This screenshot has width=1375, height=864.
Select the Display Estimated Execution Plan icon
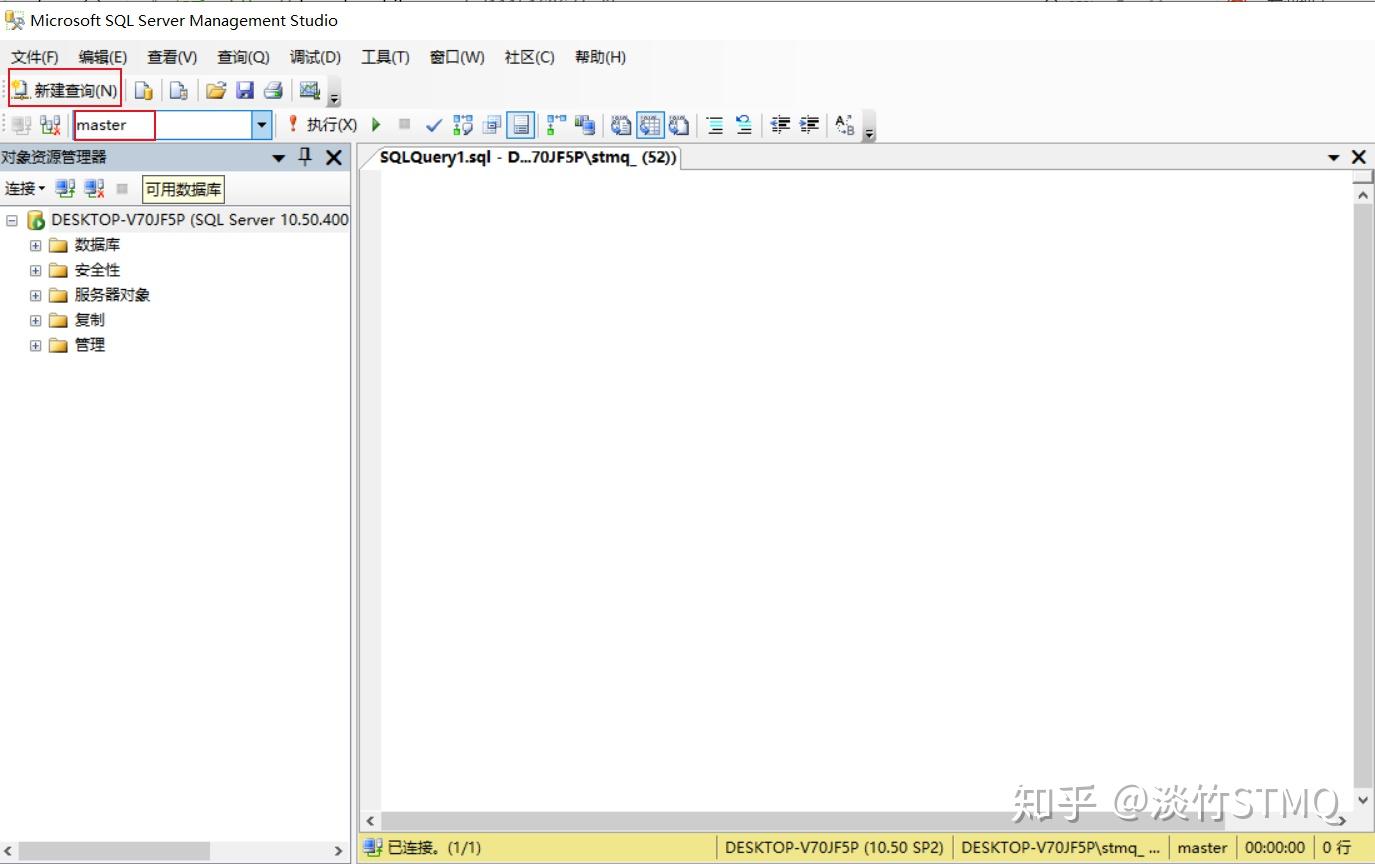(x=460, y=124)
